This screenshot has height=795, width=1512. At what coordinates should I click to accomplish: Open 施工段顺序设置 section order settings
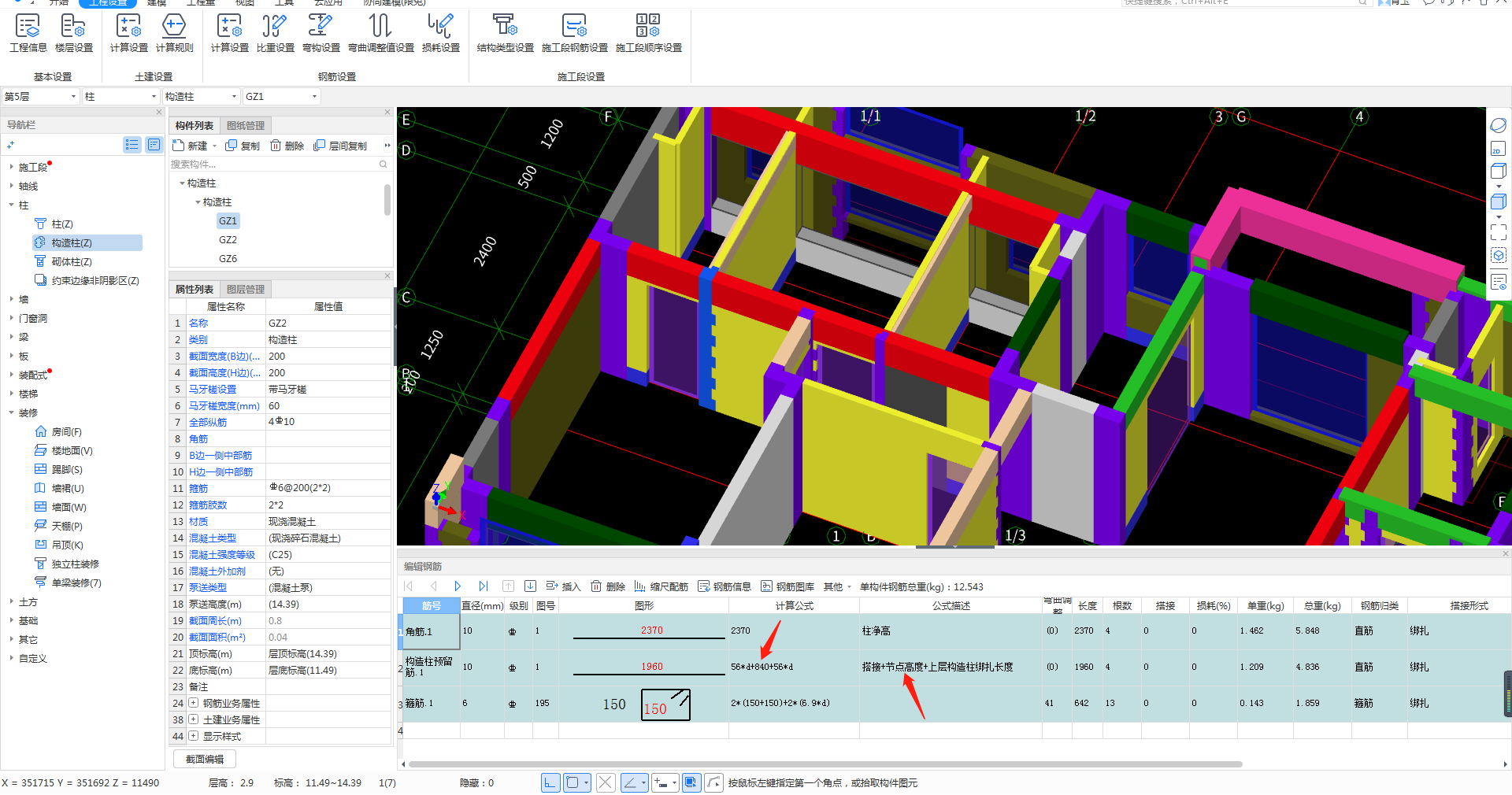click(649, 33)
